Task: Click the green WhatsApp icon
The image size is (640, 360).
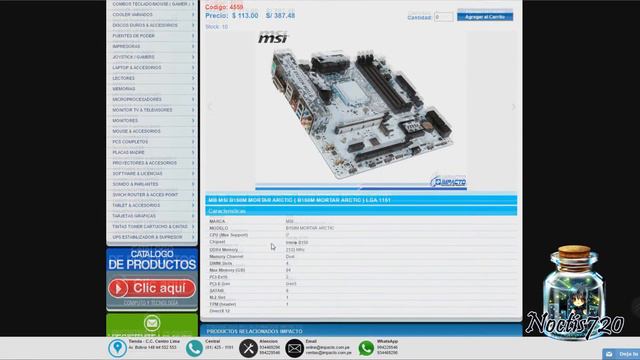Action: pos(366,348)
